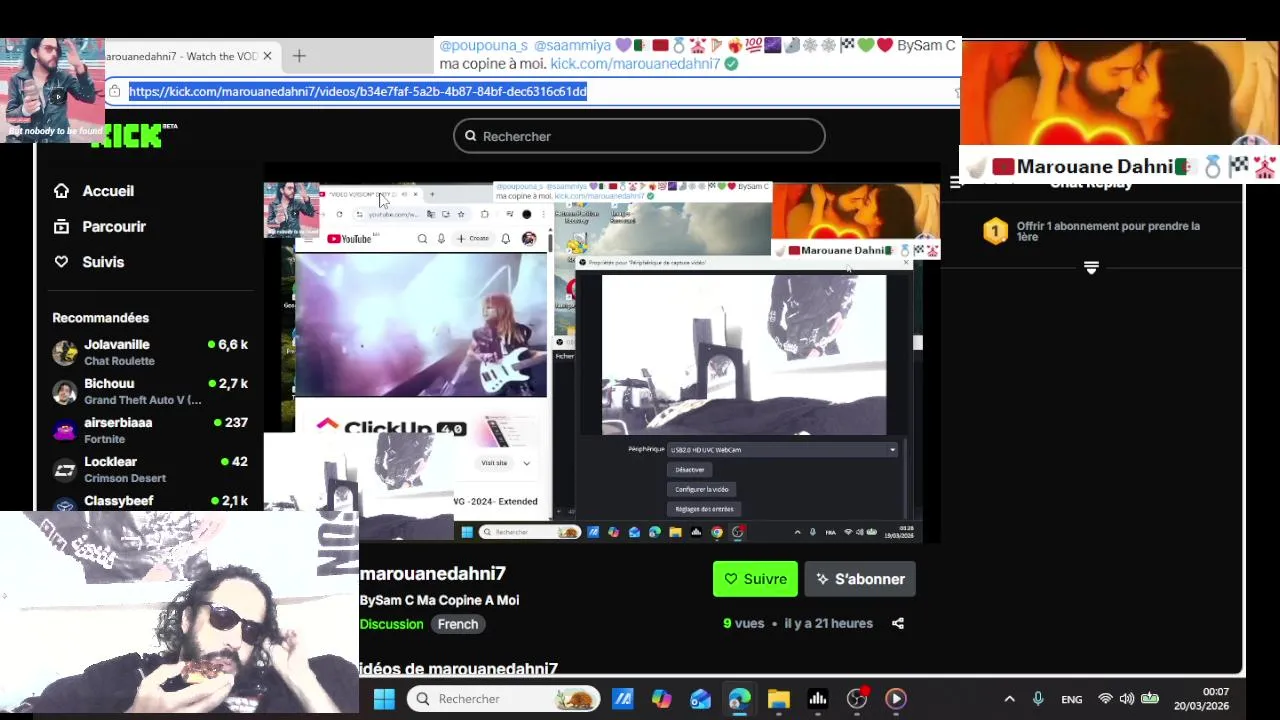
Task: Click the French language tag
Action: (x=458, y=624)
